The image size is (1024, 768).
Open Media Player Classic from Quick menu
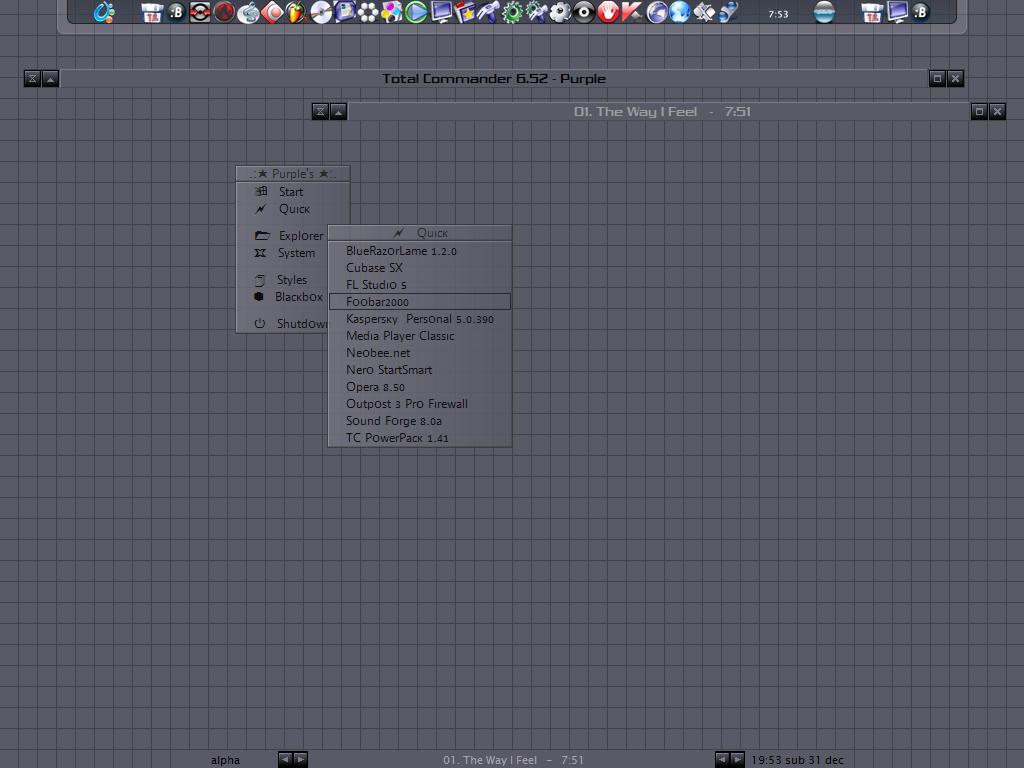(420, 336)
